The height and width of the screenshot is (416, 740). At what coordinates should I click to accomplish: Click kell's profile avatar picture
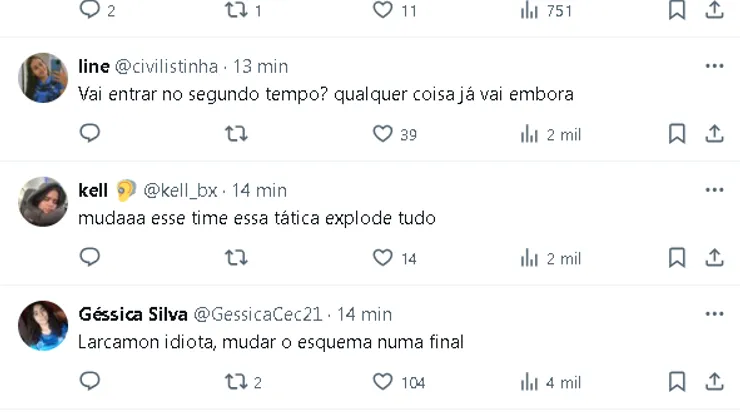43,201
